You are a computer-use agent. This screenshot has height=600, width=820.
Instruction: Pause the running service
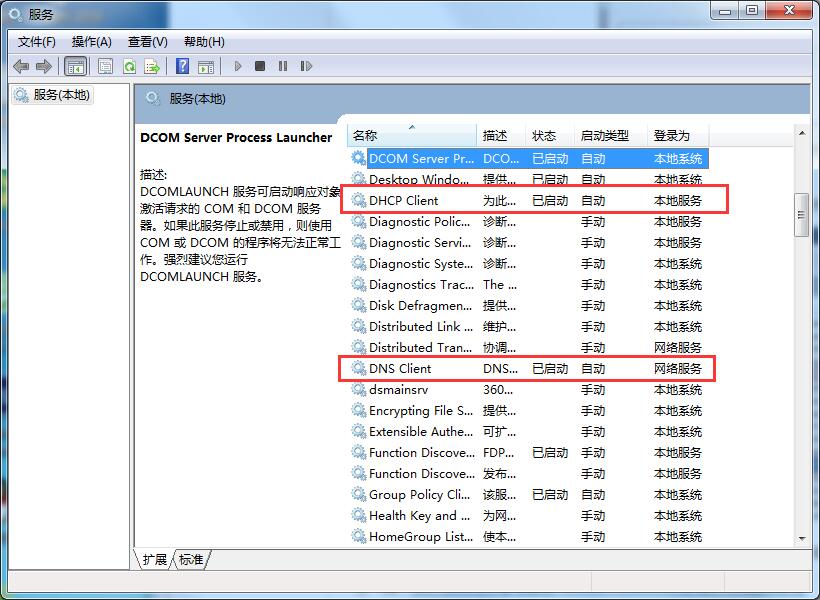(x=285, y=66)
